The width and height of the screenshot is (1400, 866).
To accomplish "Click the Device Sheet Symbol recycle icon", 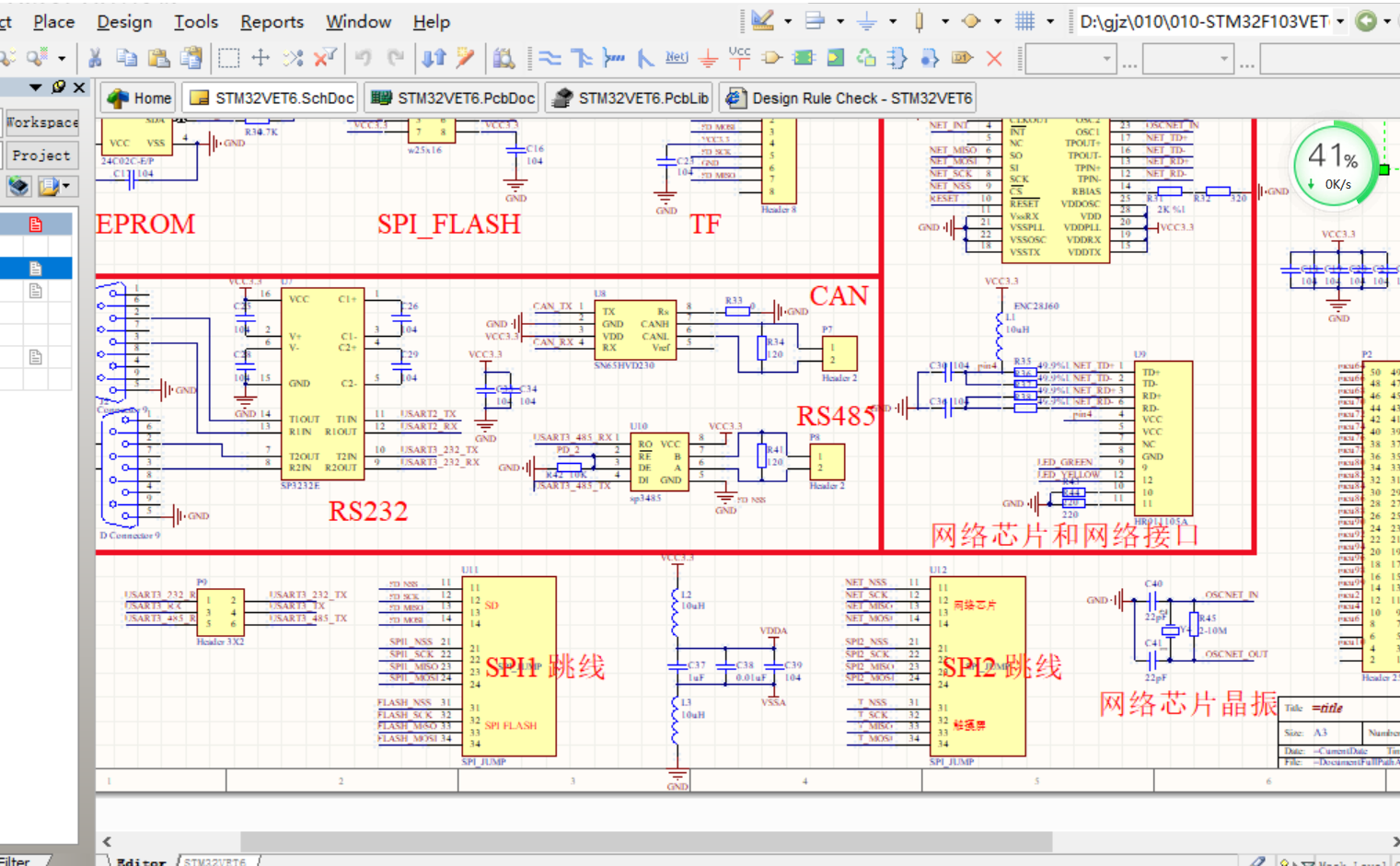I will tap(866, 59).
